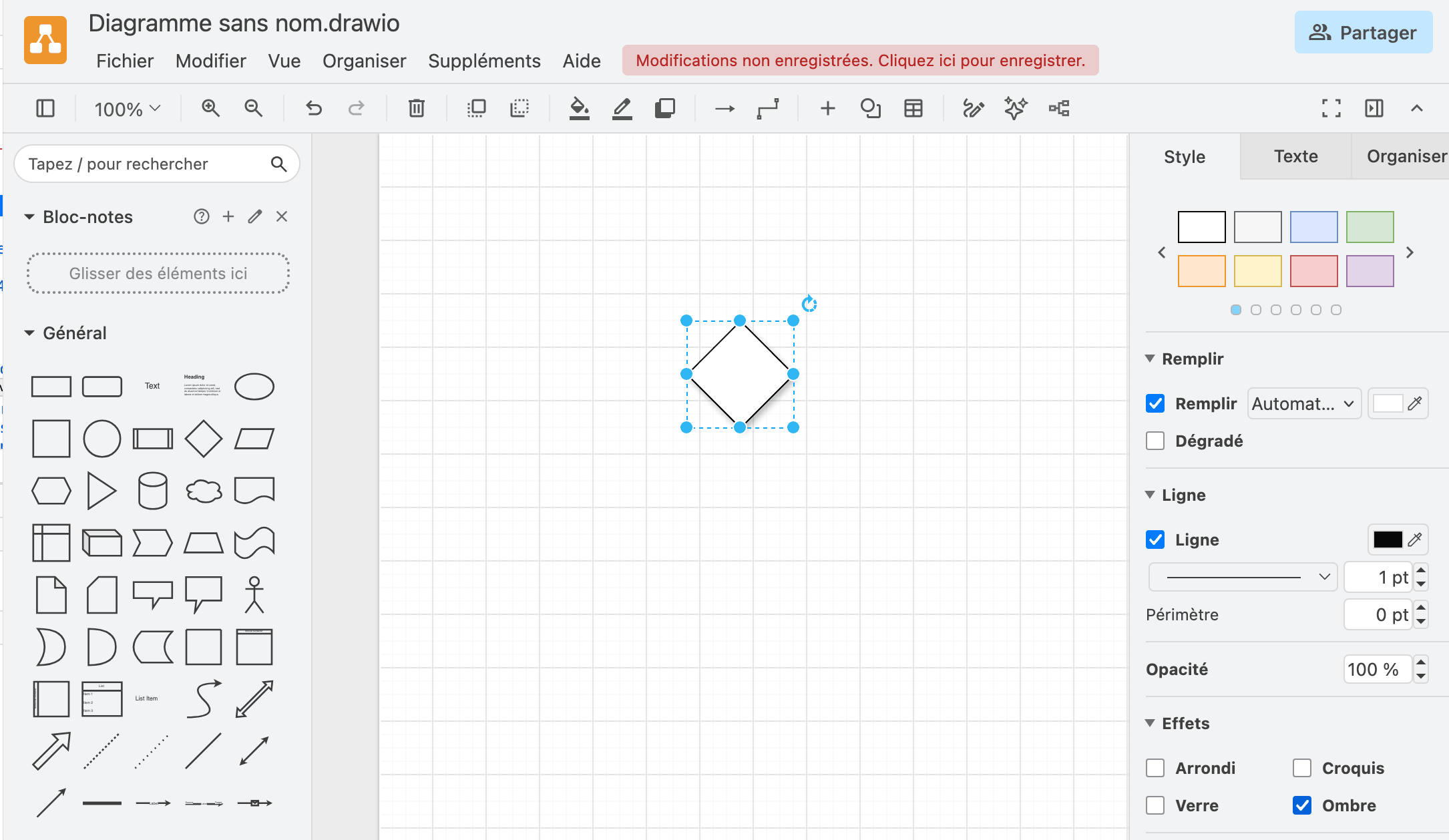Click the Partager share button
Image resolution: width=1449 pixels, height=840 pixels.
1363,33
